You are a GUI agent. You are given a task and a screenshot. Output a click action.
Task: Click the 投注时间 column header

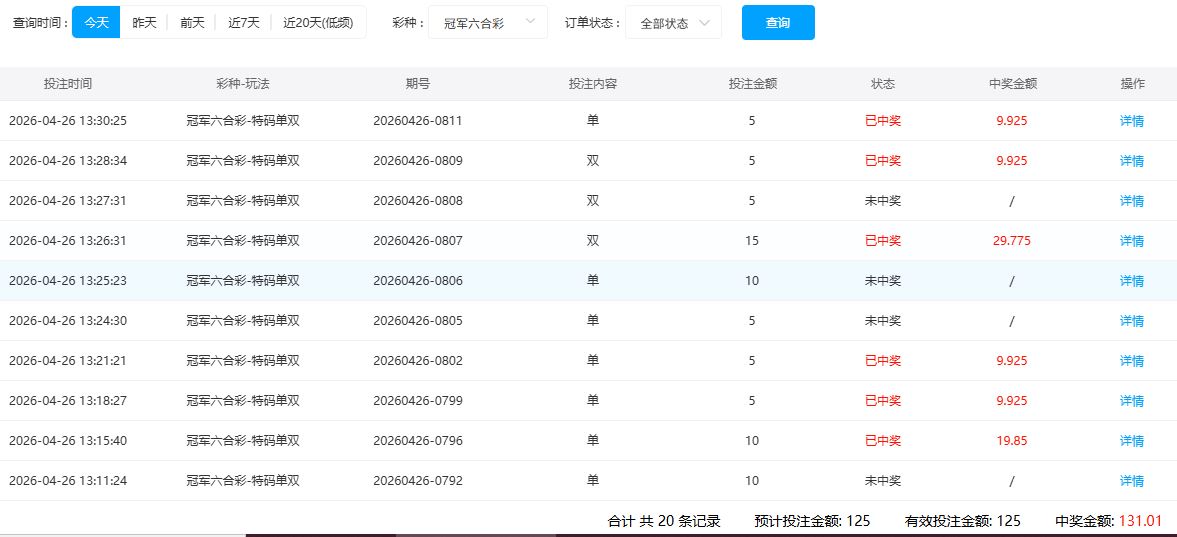[x=68, y=84]
